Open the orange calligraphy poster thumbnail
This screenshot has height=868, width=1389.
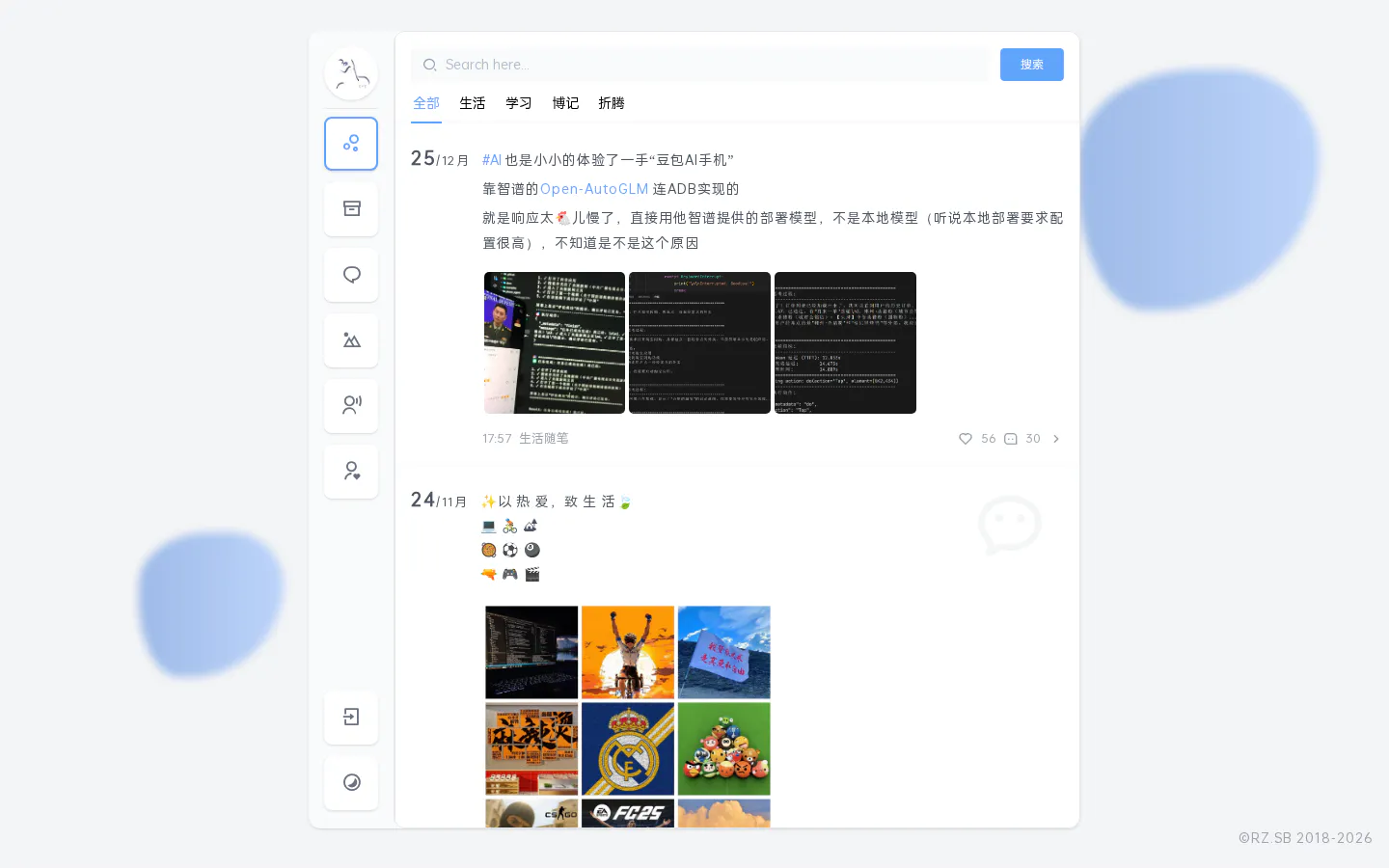pos(531,748)
